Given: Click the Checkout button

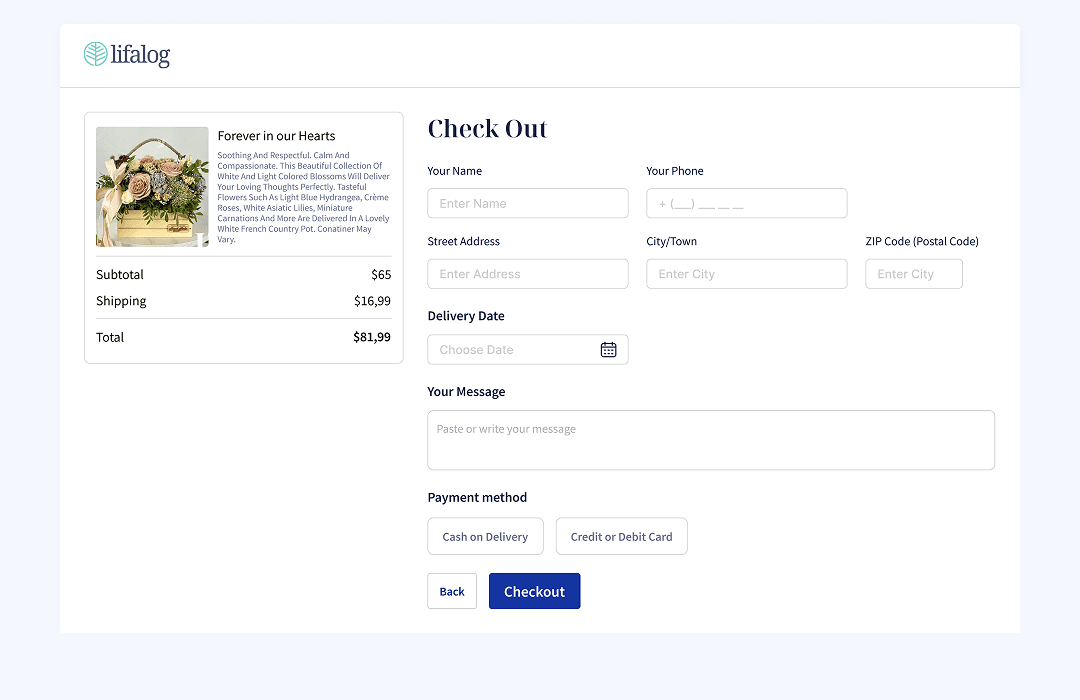Looking at the screenshot, I should coord(534,591).
